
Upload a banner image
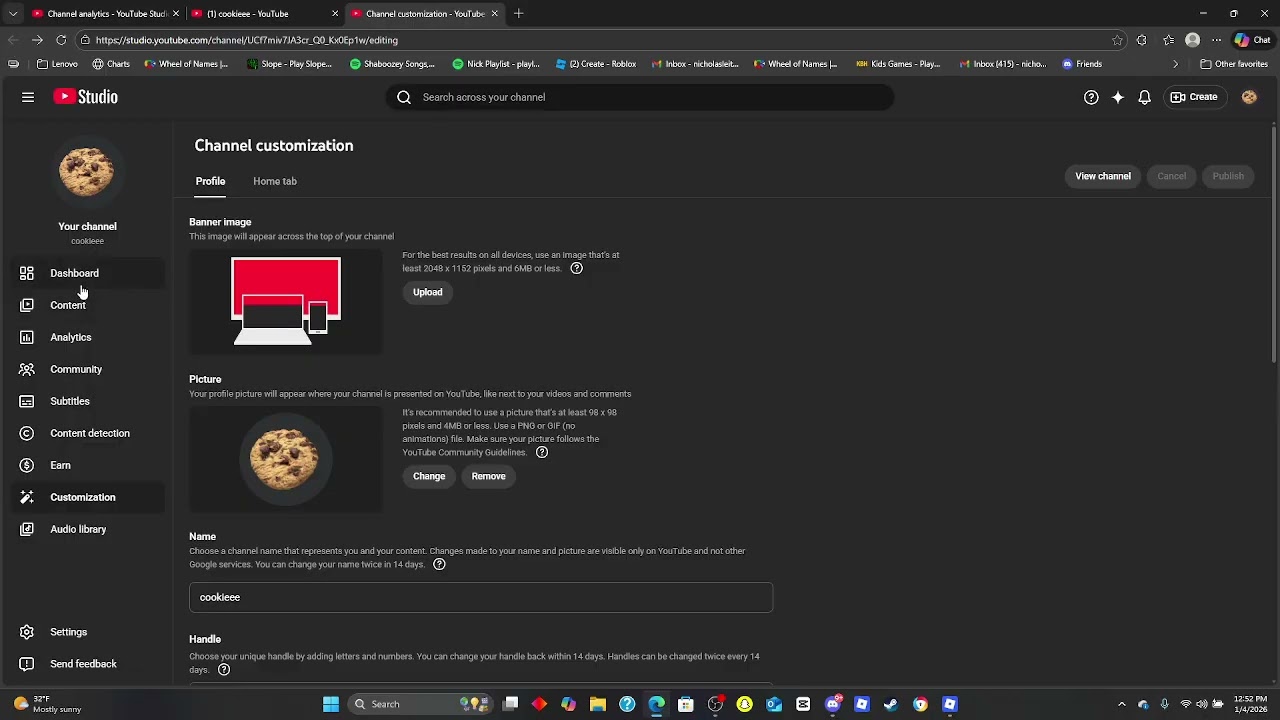point(428,292)
